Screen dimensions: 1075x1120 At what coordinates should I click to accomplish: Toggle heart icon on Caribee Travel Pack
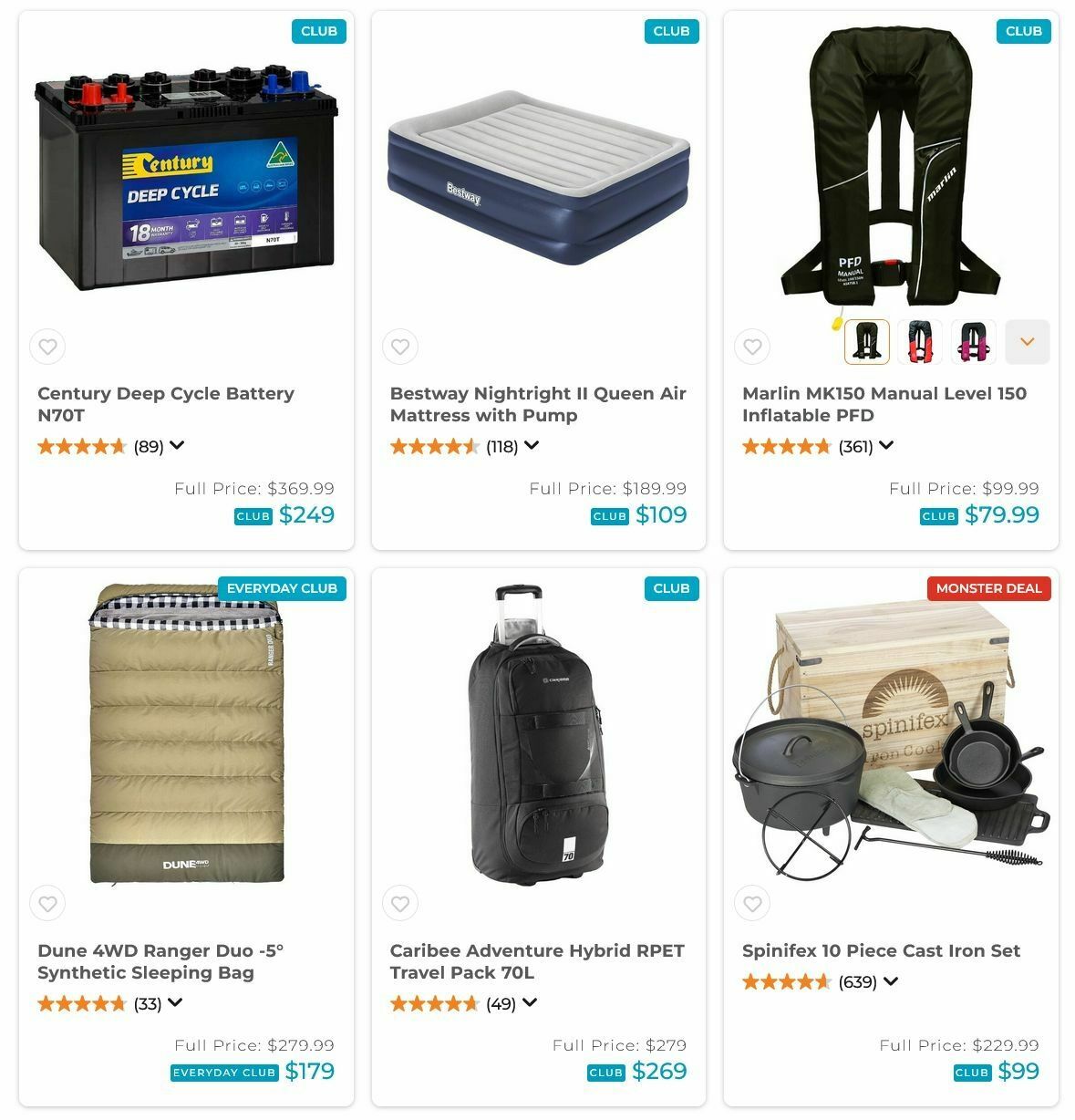(x=400, y=904)
